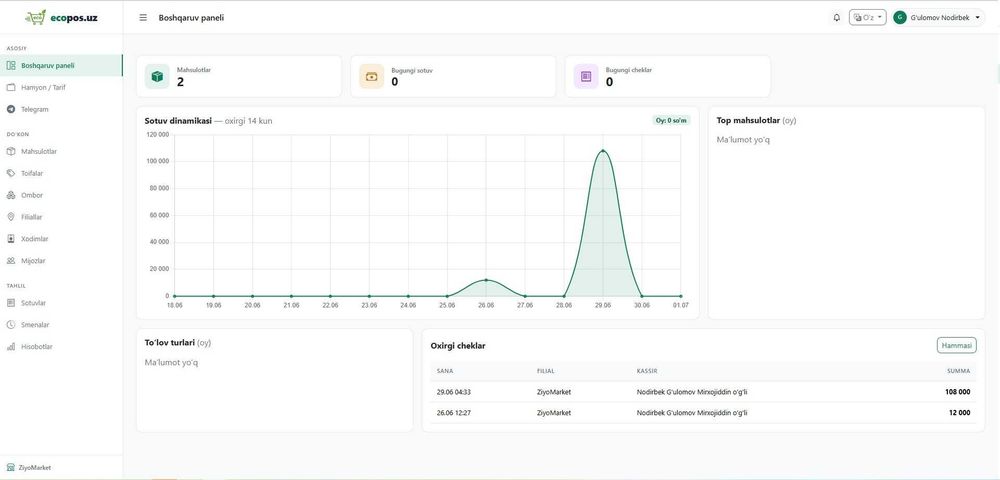Click the Mijozlar people icon
Screen dimensions: 1000x480
pyautogui.click(x=11, y=260)
